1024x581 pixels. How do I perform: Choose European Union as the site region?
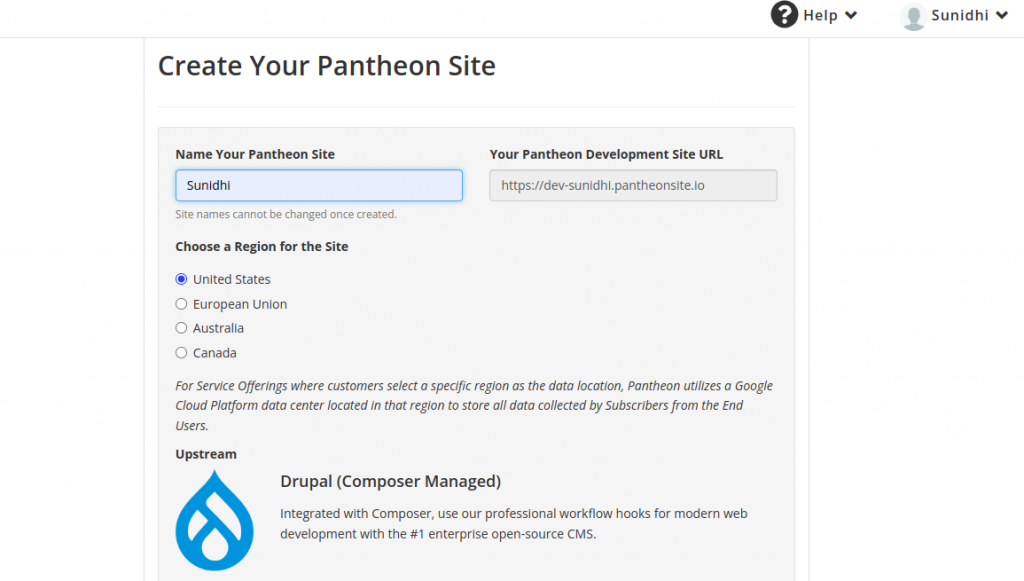pos(181,303)
